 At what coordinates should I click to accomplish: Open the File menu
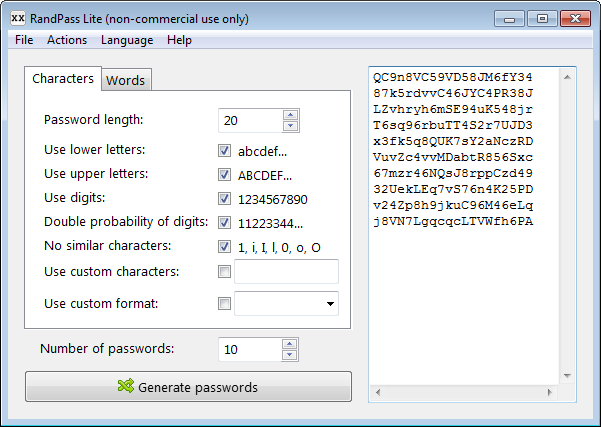(x=24, y=40)
